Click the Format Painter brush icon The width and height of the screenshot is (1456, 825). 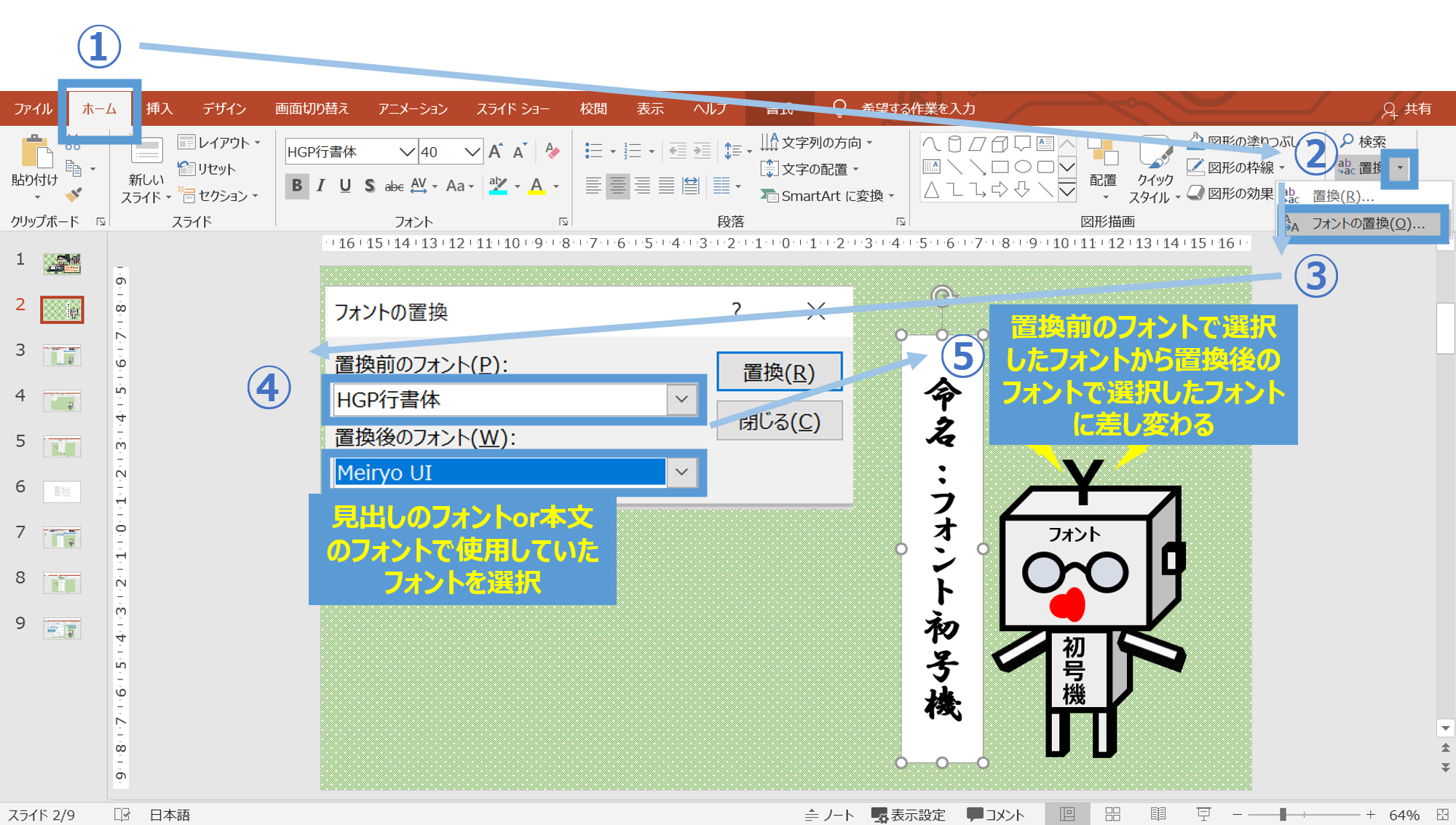tap(74, 194)
